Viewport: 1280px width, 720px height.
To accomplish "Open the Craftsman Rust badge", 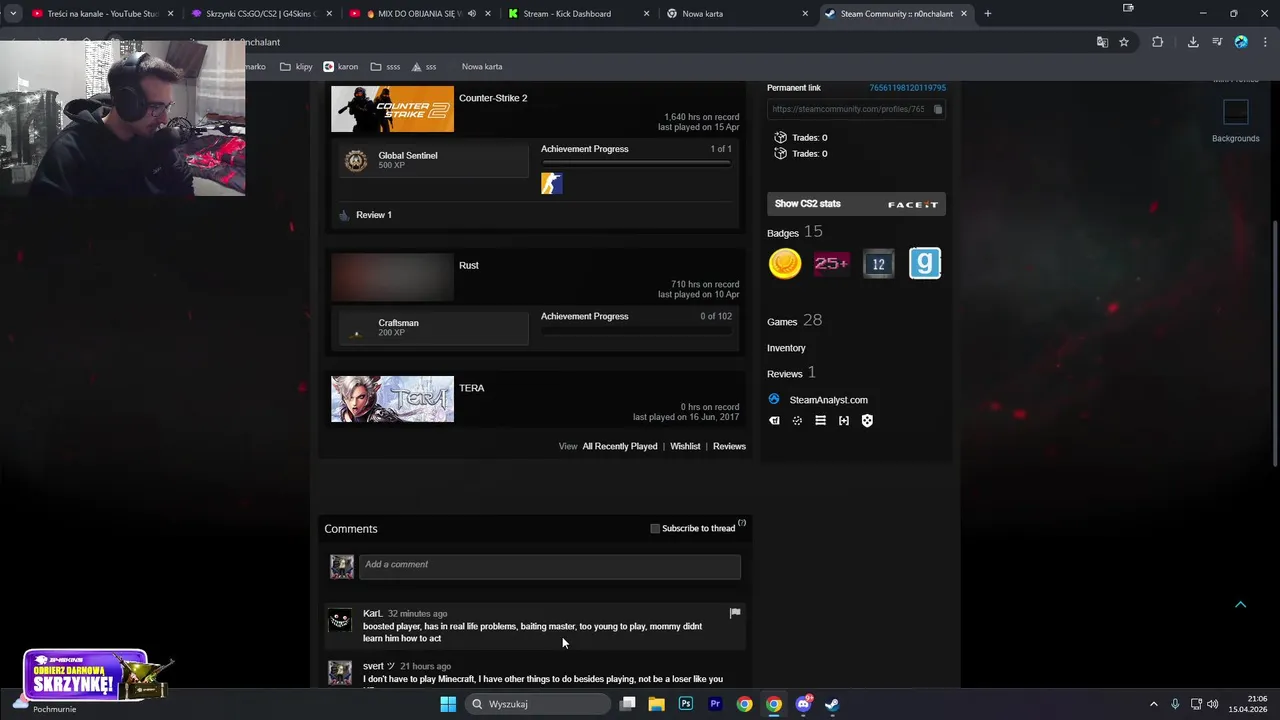I will pos(432,327).
